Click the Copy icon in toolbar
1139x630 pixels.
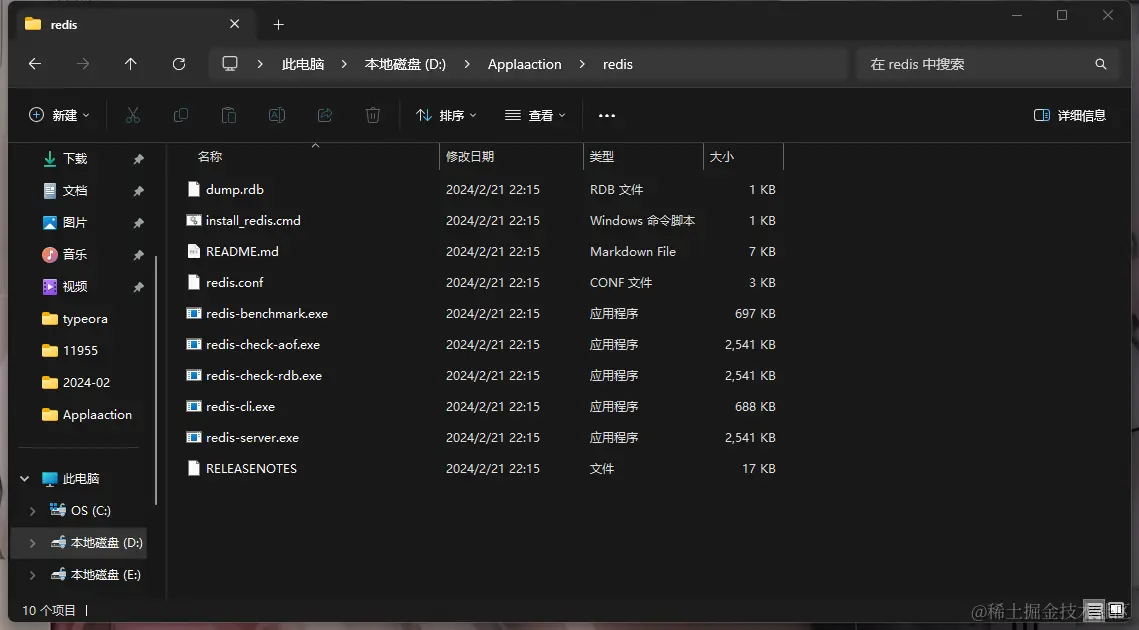(181, 115)
